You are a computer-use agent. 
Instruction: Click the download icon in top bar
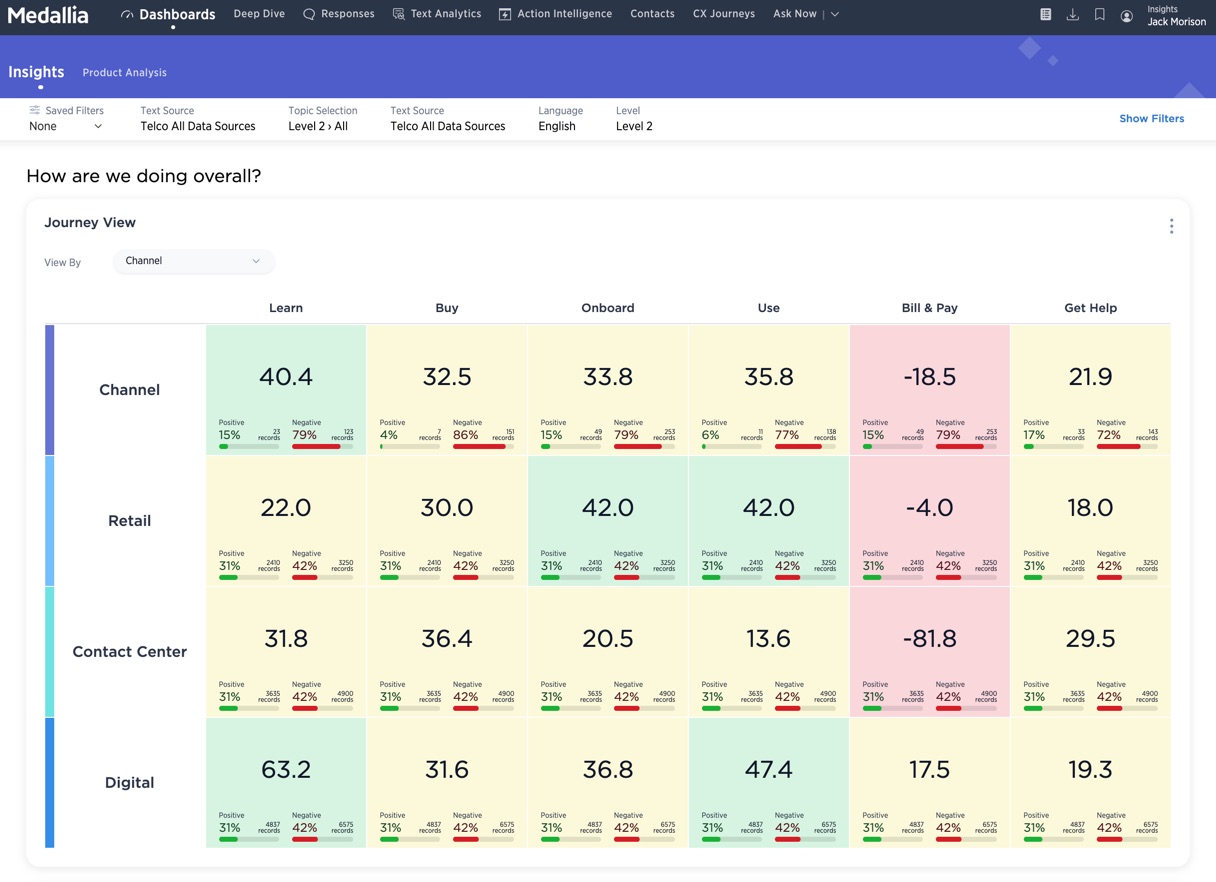click(x=1072, y=15)
